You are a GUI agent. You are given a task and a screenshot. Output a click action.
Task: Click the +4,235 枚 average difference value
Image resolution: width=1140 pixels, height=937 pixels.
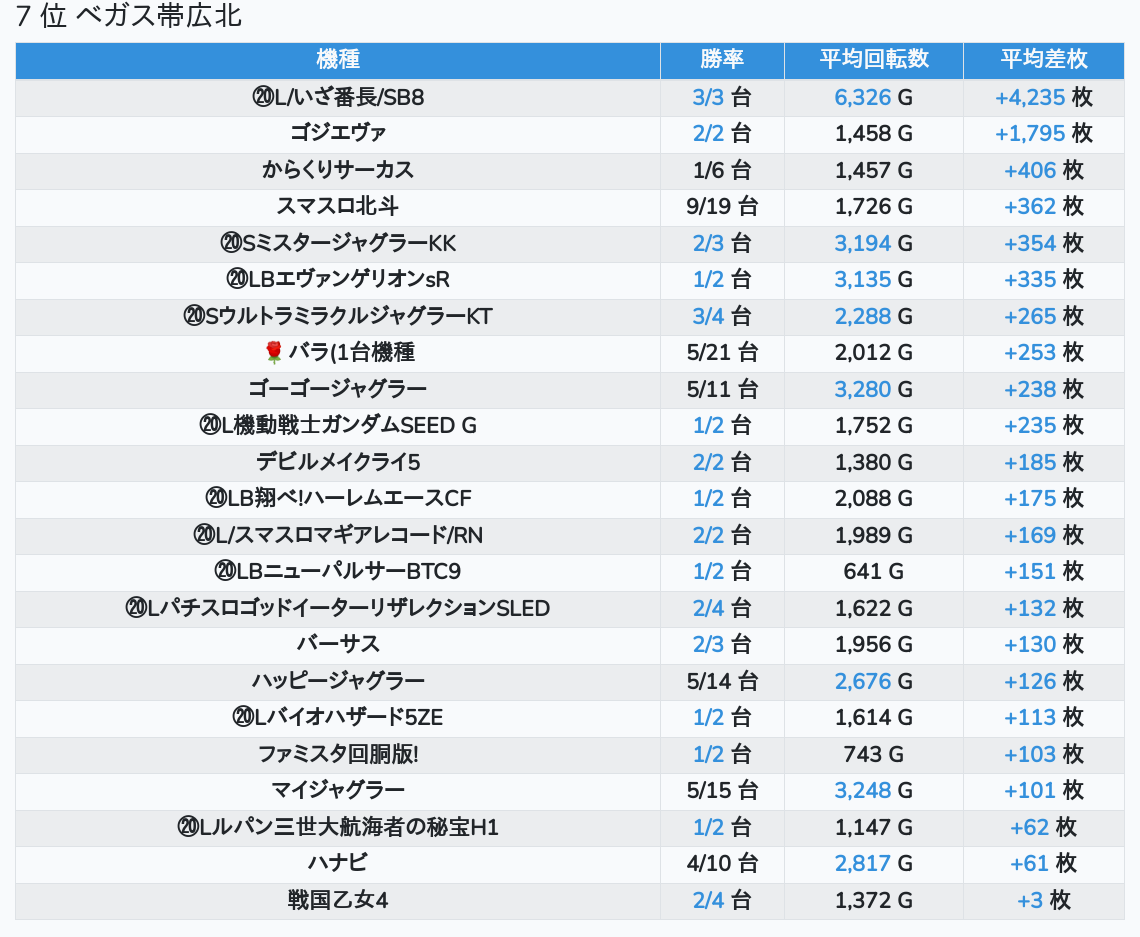click(x=1044, y=97)
